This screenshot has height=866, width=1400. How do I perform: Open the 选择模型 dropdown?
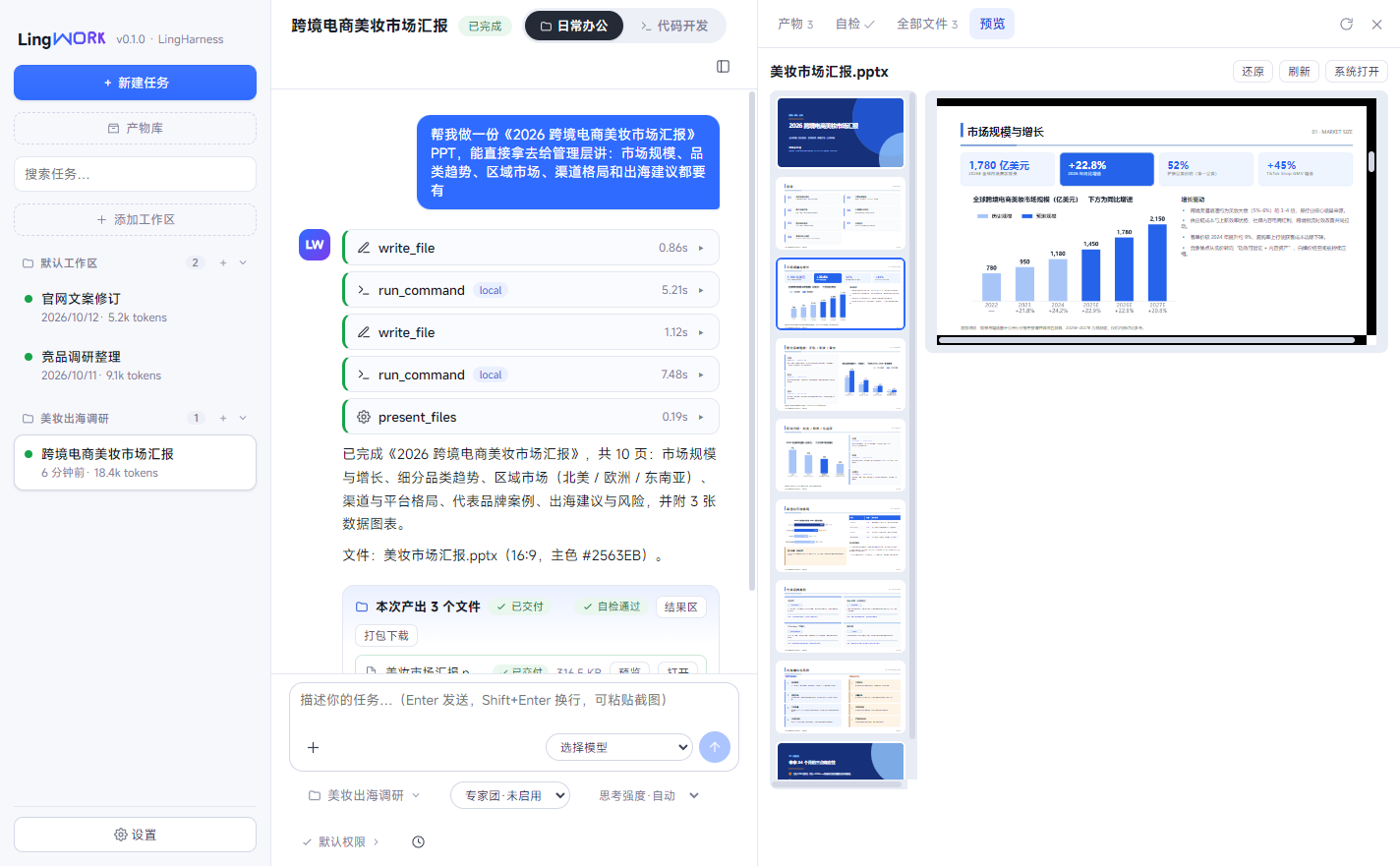coord(619,747)
